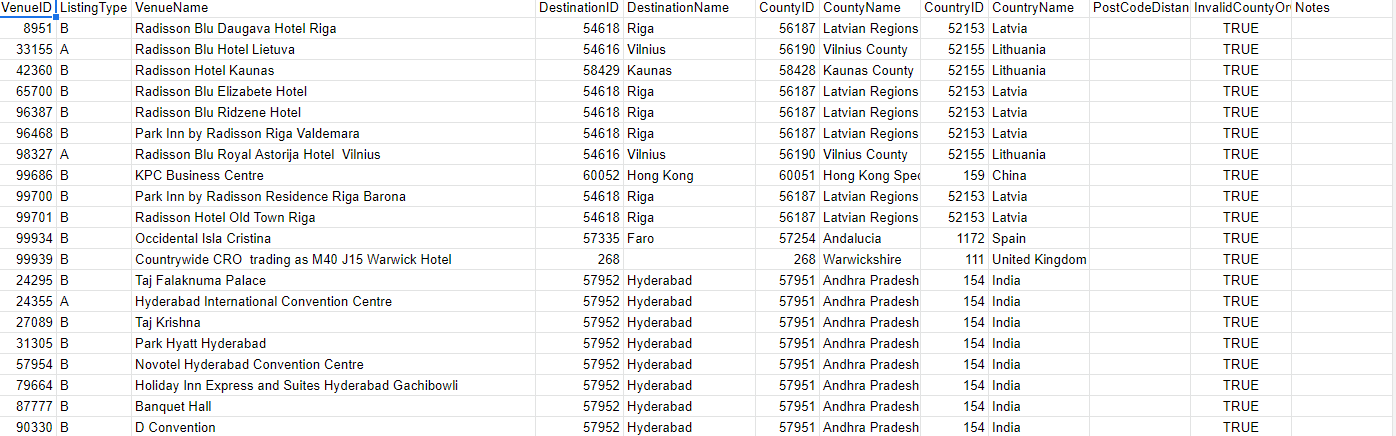Click CountyID cell 58428

788,70
